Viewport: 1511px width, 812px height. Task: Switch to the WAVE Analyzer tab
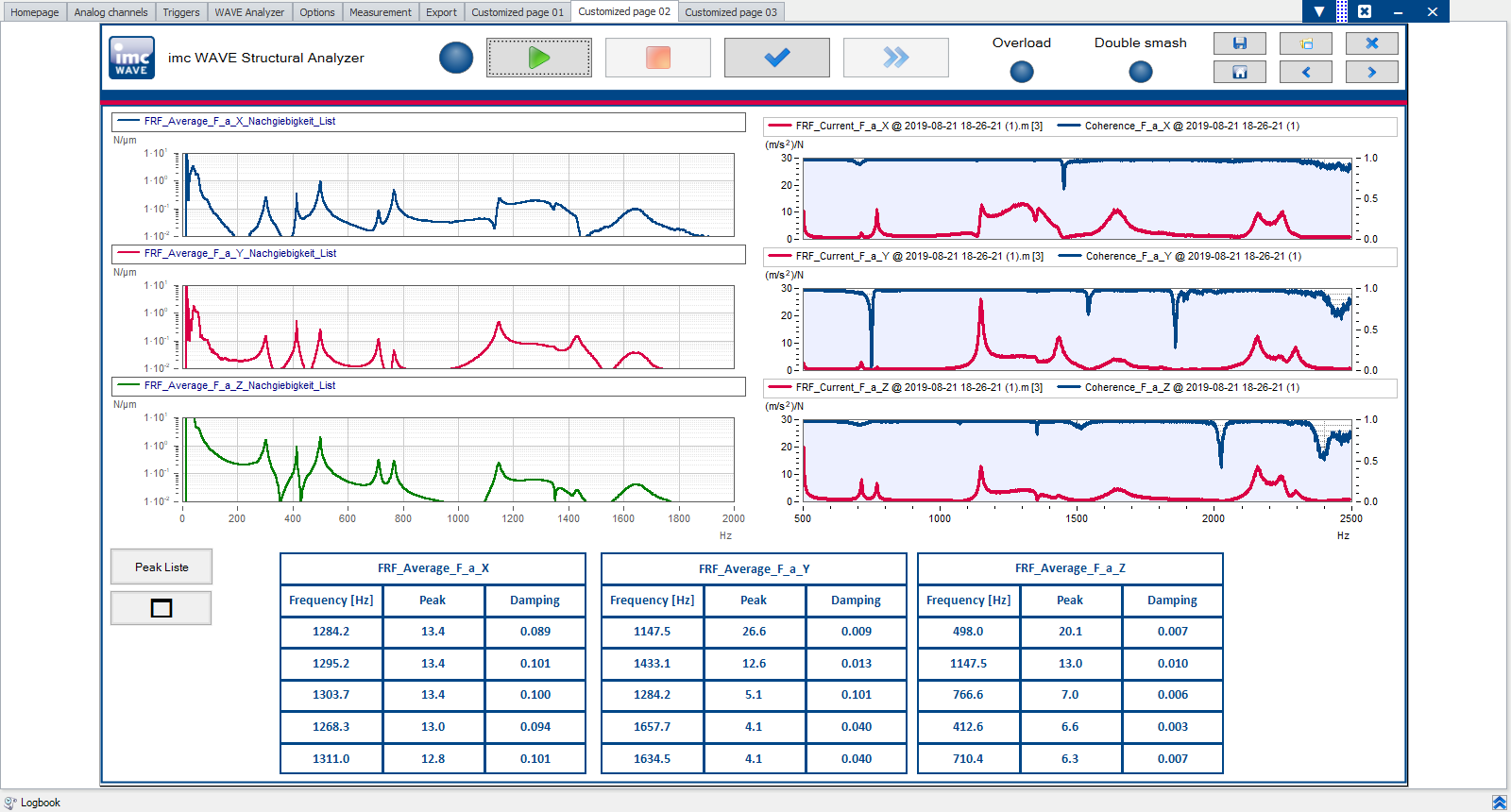(x=249, y=12)
